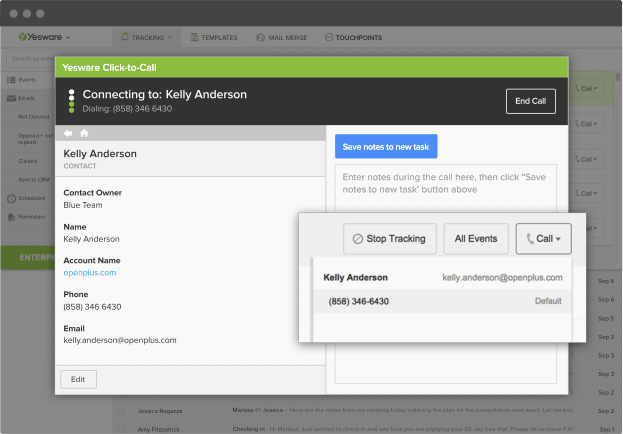Viewport: 623px width, 434px height.
Task: Click the Stop Tracking button
Action: [x=390, y=239]
